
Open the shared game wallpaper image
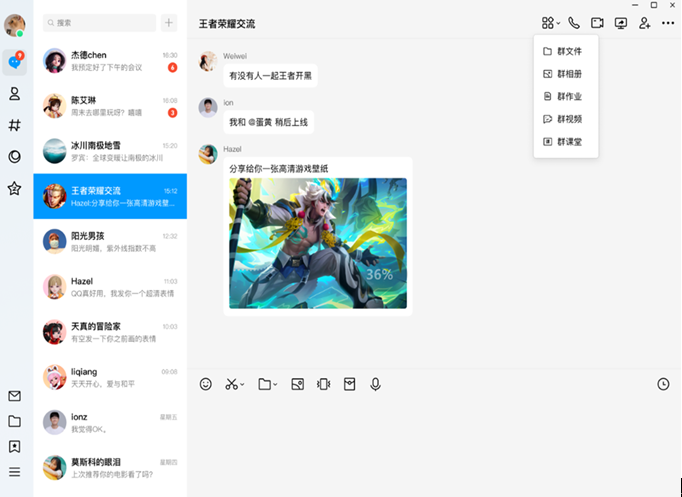318,243
